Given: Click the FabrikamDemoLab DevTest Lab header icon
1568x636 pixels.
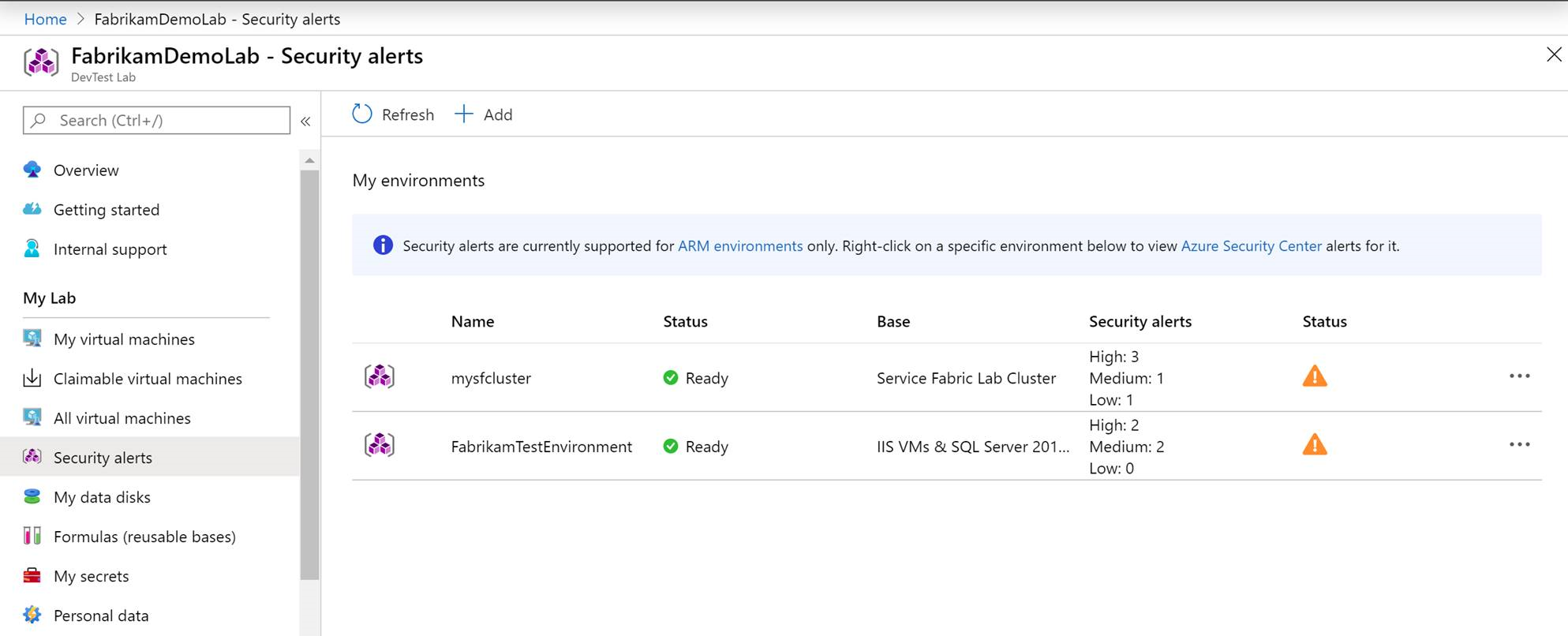Looking at the screenshot, I should point(41,62).
